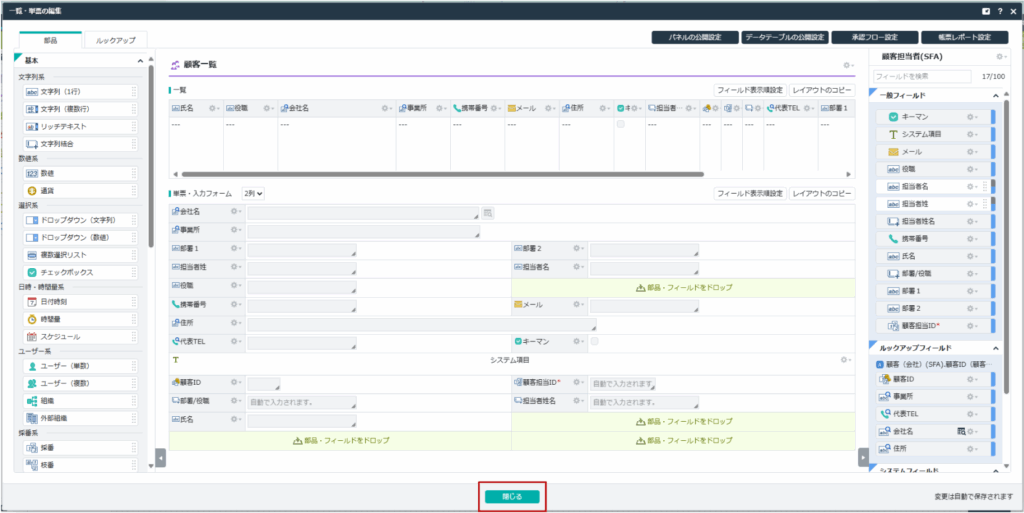Select the 通貨 currency part icon
This screenshot has width=1024, height=513.
click(32, 190)
